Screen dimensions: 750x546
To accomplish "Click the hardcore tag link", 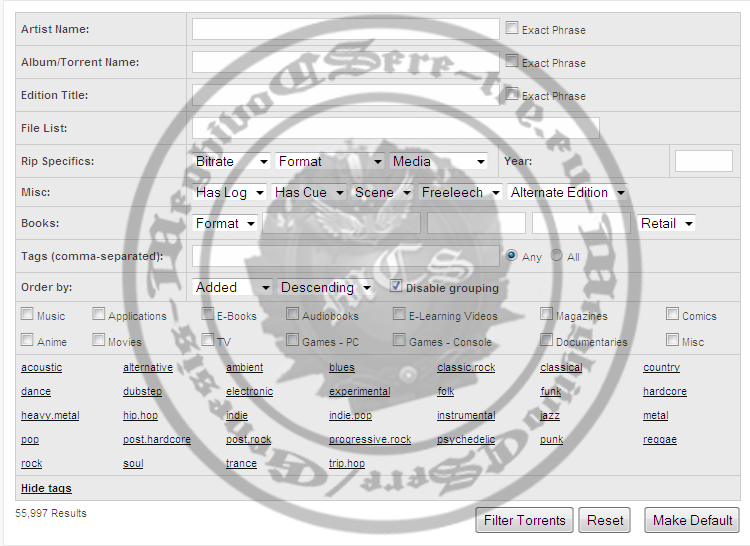I will [665, 392].
